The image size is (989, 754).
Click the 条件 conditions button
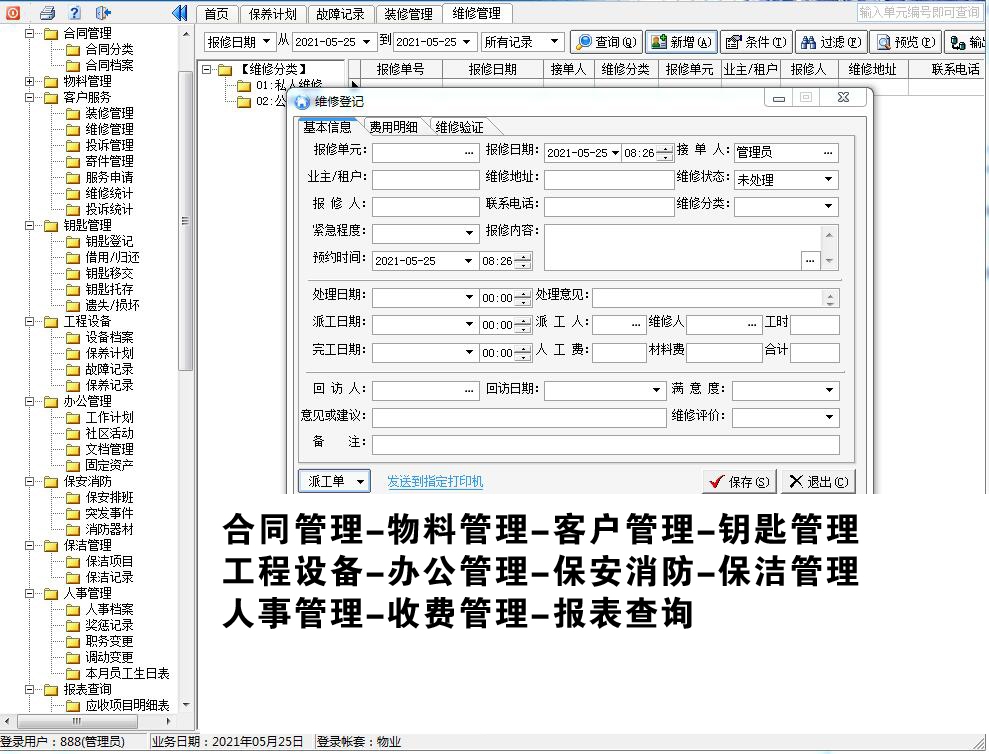click(755, 42)
